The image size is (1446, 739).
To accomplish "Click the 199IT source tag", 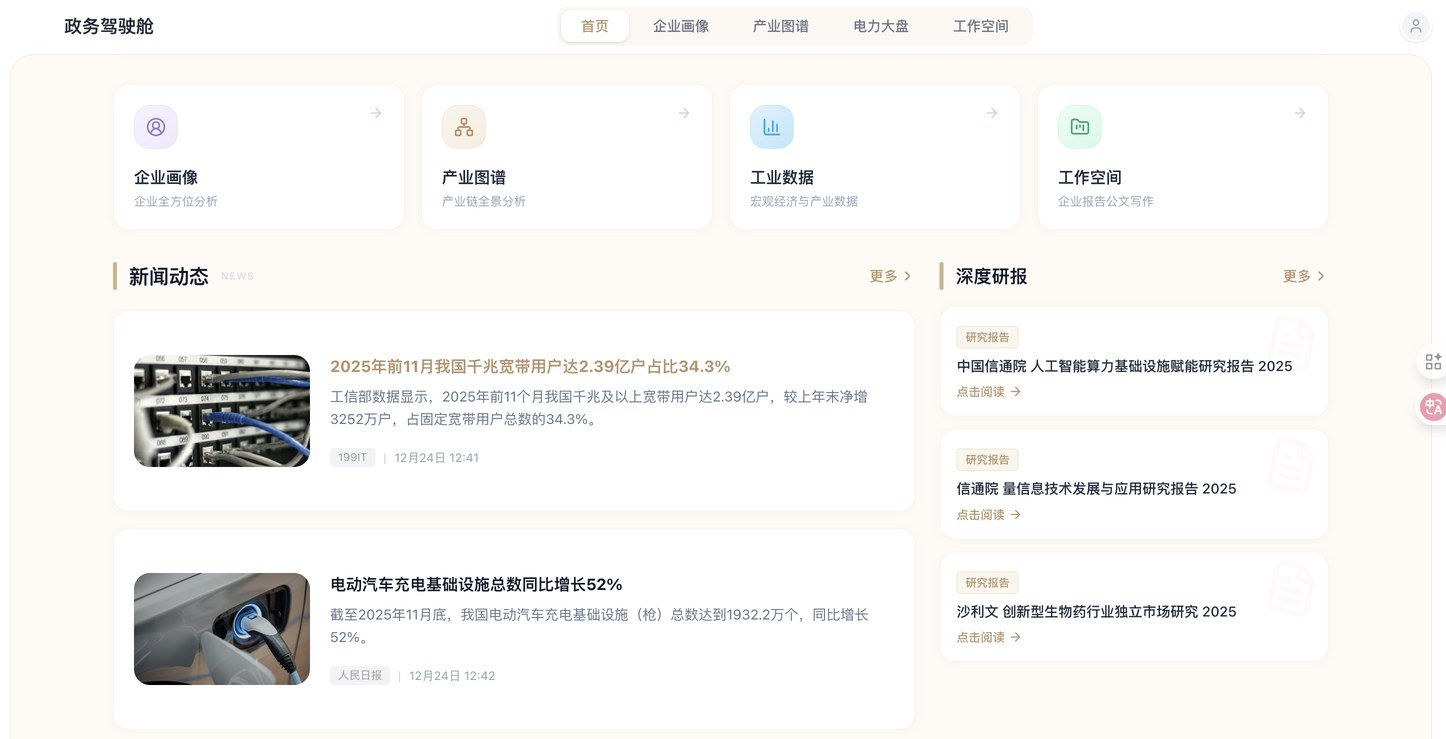I will click(x=353, y=458).
